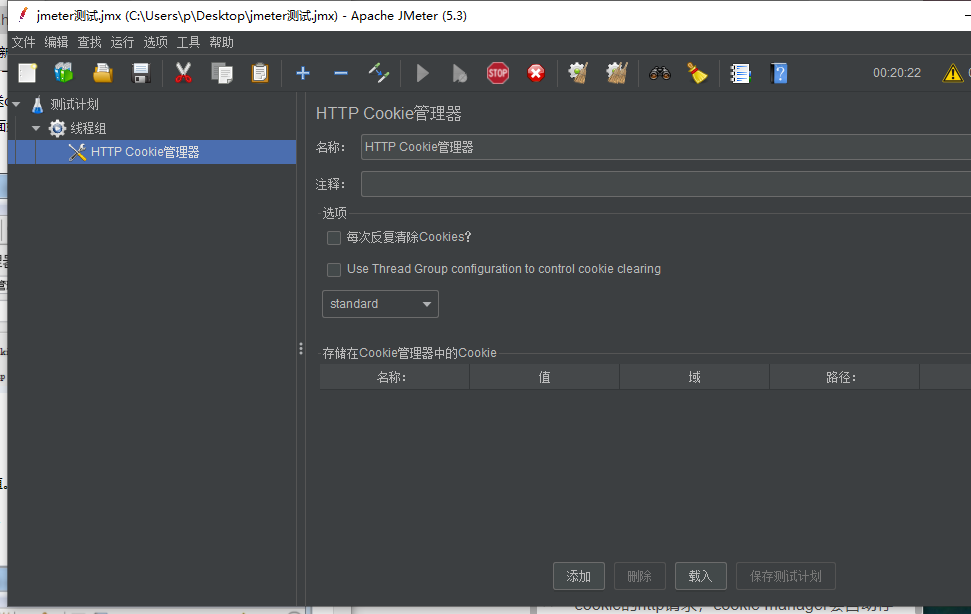The image size is (971, 614).
Task: Save the test plan with floppy icon
Action: coord(141,73)
